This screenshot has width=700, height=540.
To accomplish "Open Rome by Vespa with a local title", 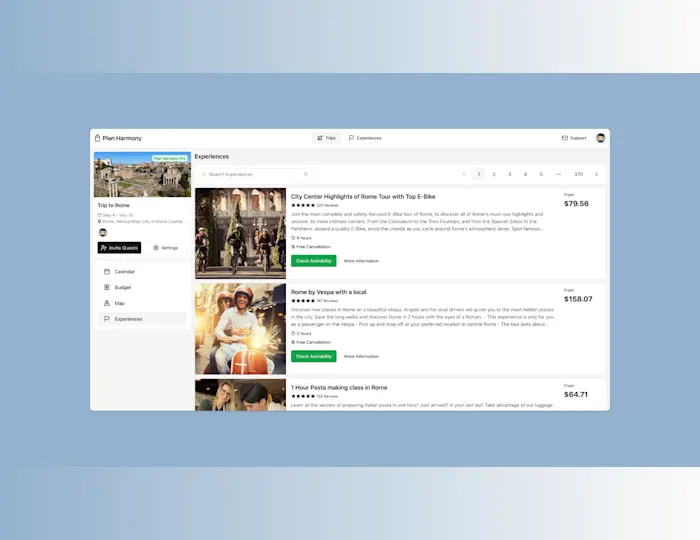I will (x=329, y=292).
